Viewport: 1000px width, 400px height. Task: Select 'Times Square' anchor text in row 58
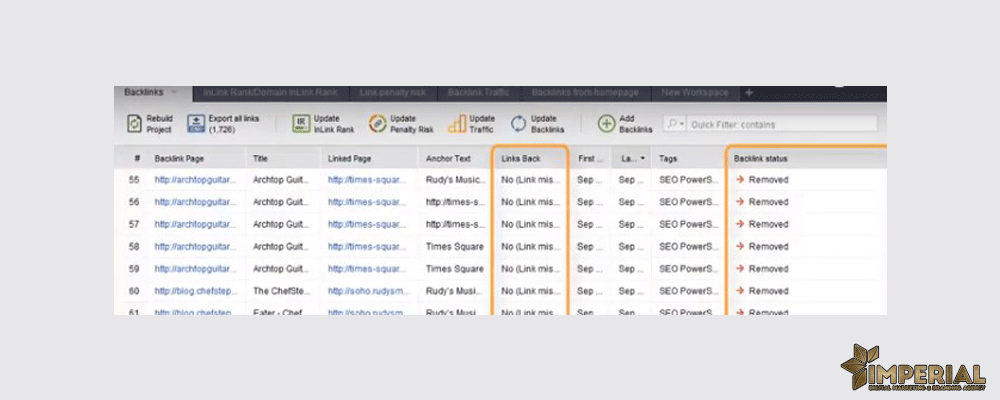point(455,246)
